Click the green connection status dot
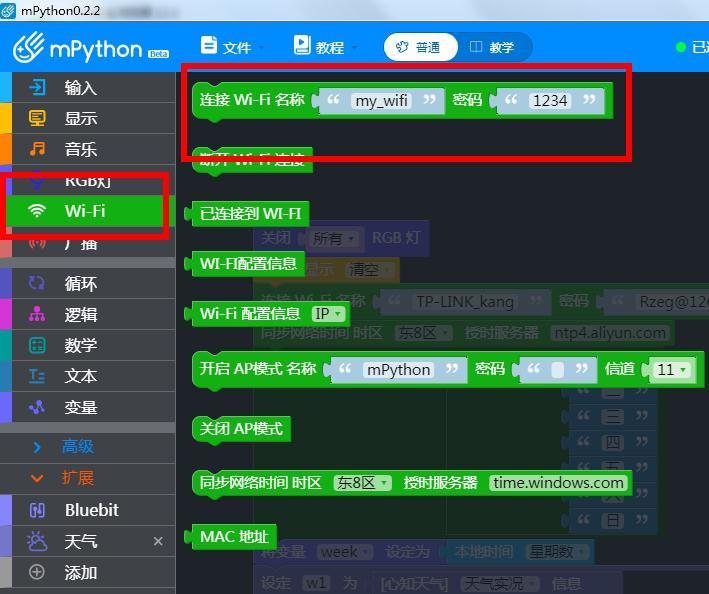 (680, 47)
